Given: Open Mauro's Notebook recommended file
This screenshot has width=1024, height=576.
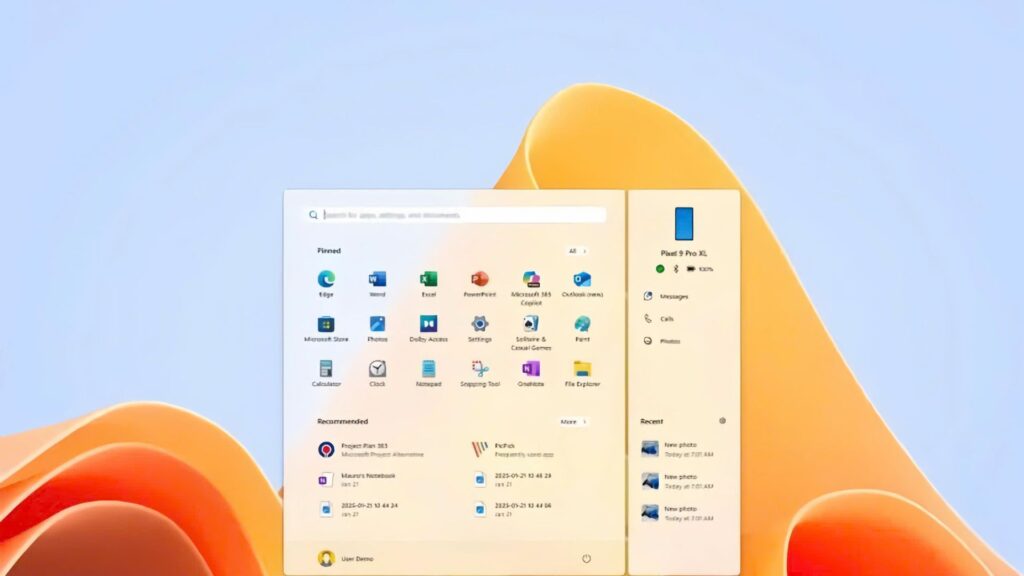Looking at the screenshot, I should click(x=357, y=480).
